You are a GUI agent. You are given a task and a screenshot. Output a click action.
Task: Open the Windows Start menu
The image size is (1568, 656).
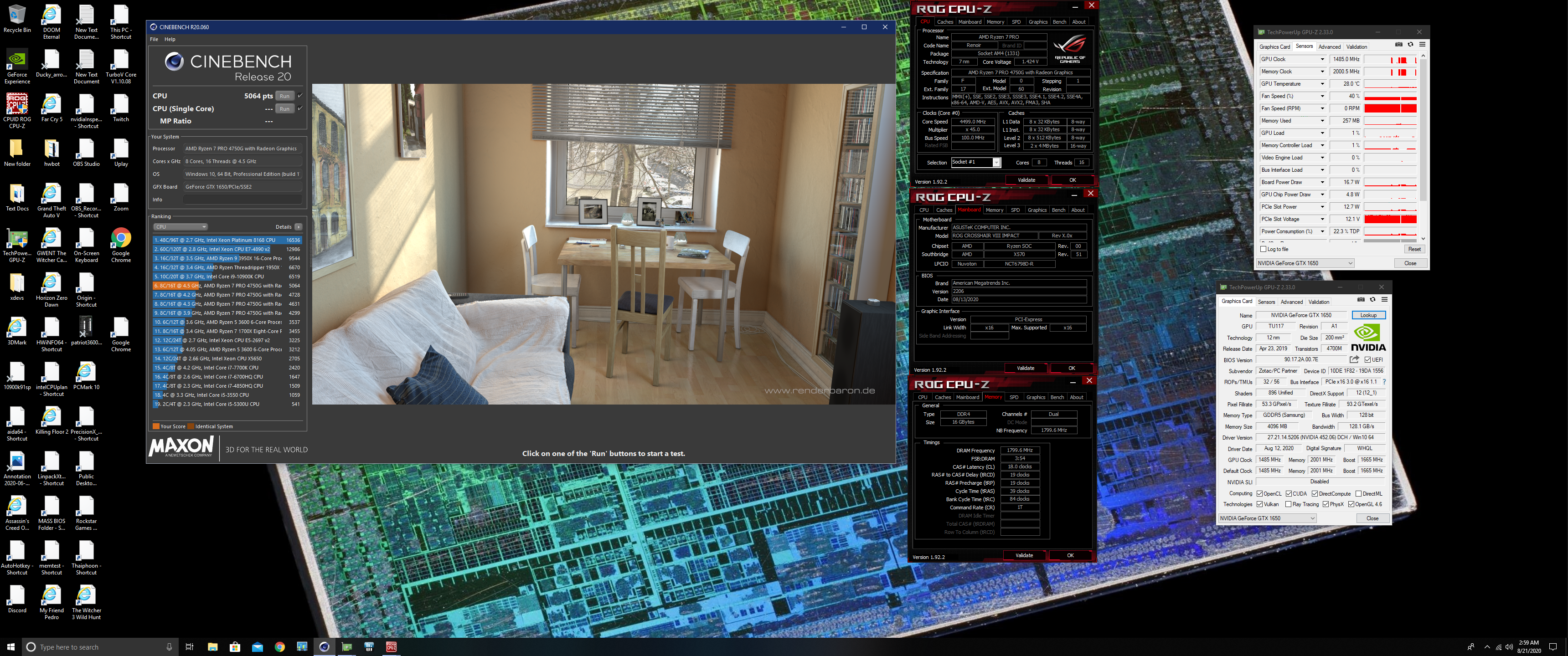[10, 647]
